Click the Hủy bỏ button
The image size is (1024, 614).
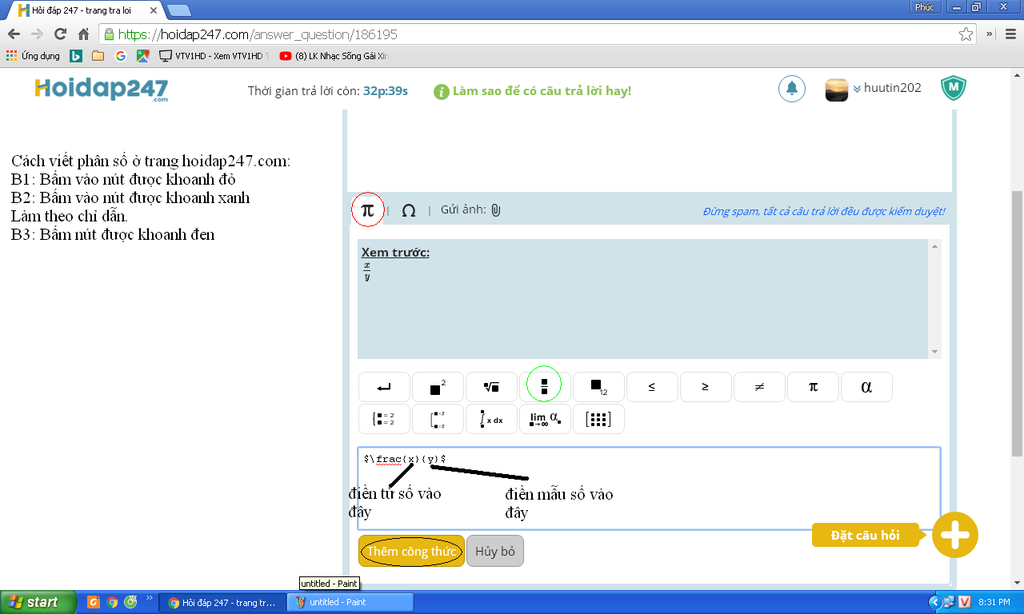495,551
